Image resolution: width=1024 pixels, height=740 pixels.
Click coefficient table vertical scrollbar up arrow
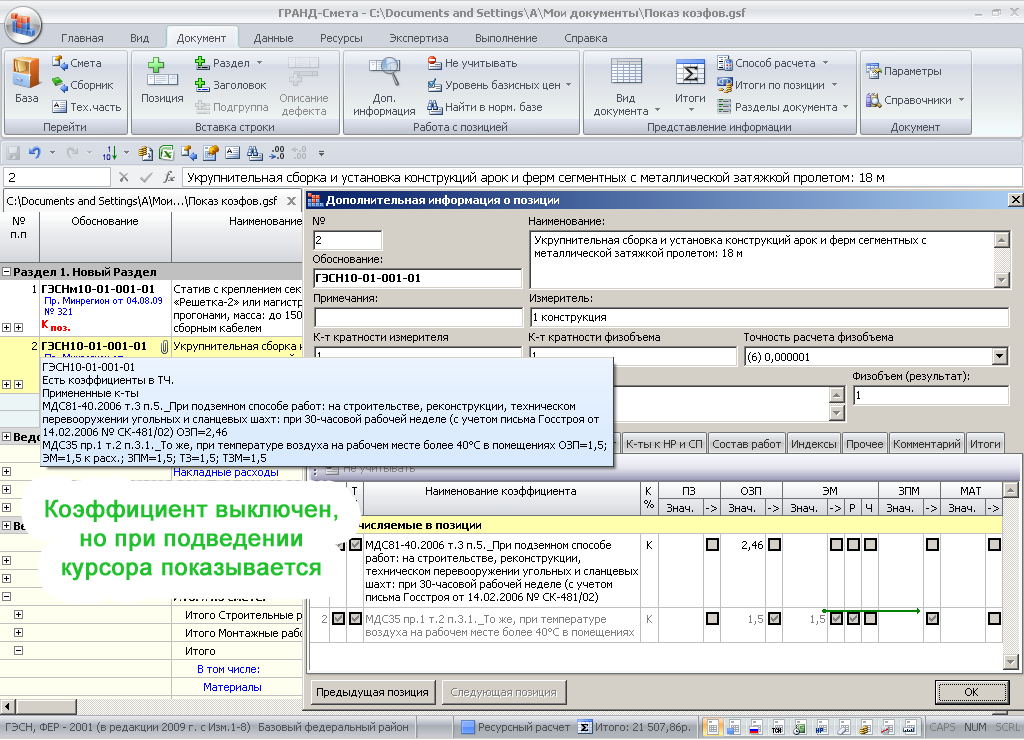pyautogui.click(x=1010, y=489)
